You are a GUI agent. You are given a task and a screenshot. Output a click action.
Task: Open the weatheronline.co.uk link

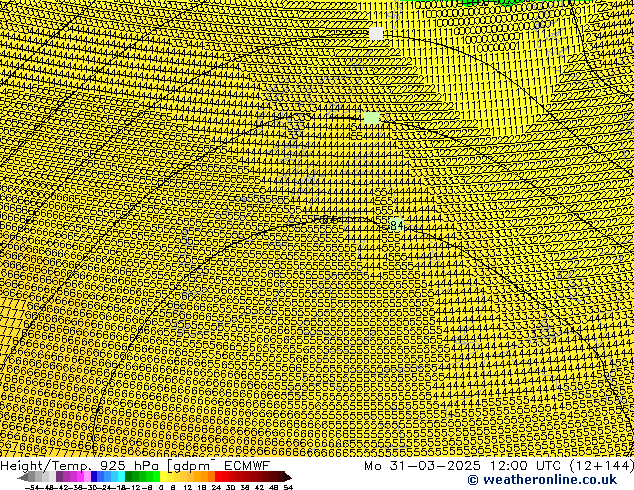tap(542, 480)
